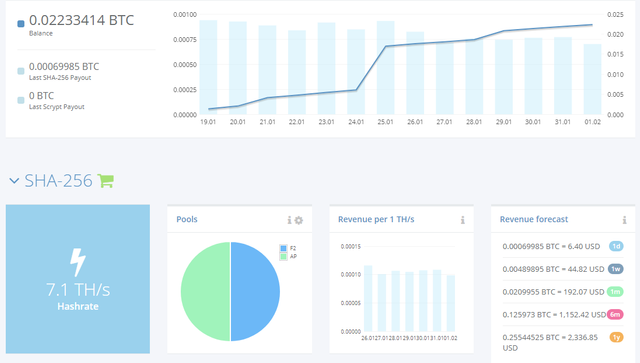This screenshot has height=363, width=640.
Task: Toggle Last SHA-256 Payout legend swatch
Action: click(21, 71)
